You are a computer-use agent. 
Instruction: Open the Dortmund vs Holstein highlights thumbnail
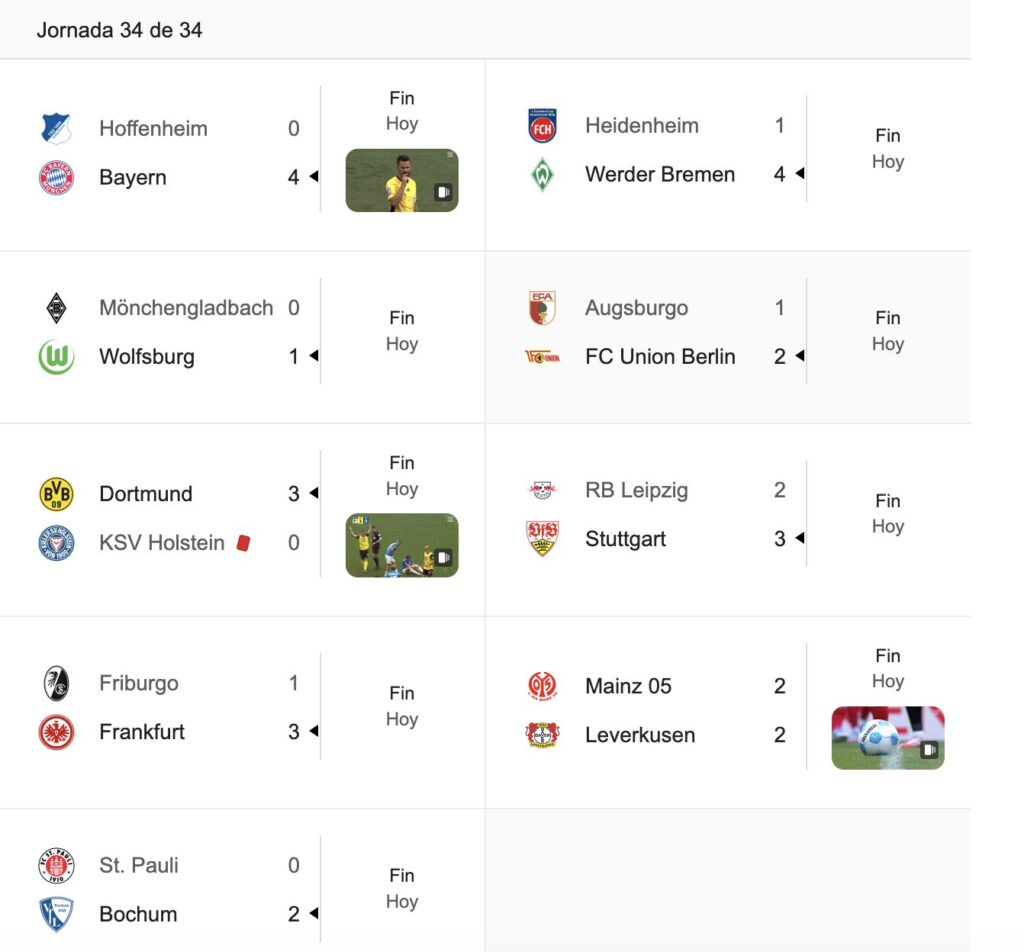pos(402,545)
